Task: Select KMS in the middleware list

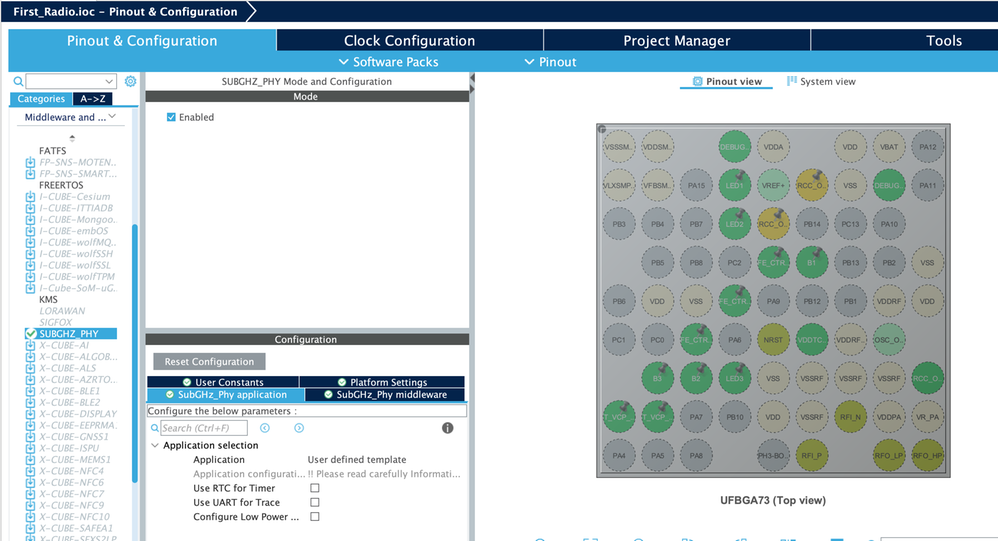Action: (x=48, y=299)
